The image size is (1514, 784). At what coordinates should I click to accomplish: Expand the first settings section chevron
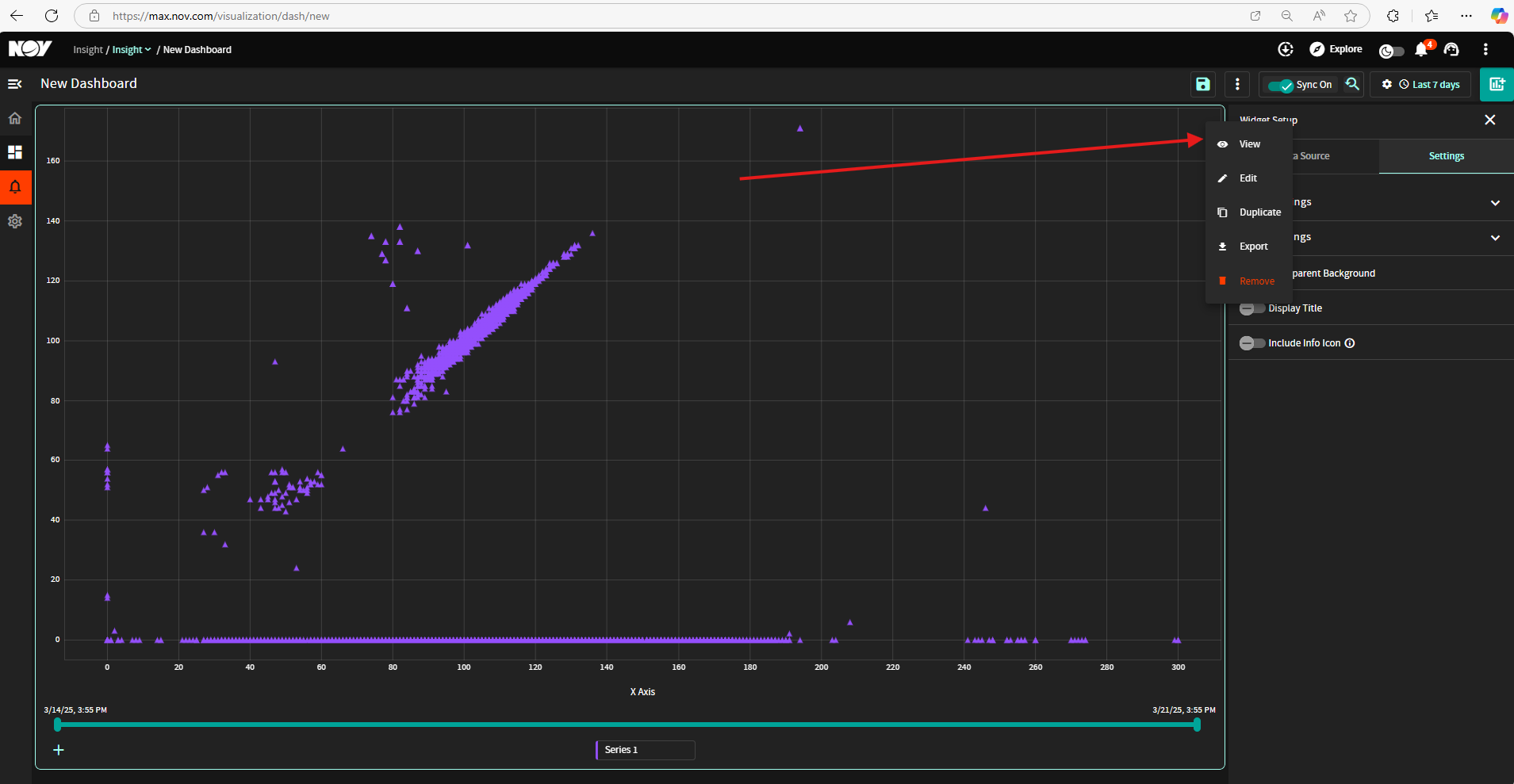1495,203
